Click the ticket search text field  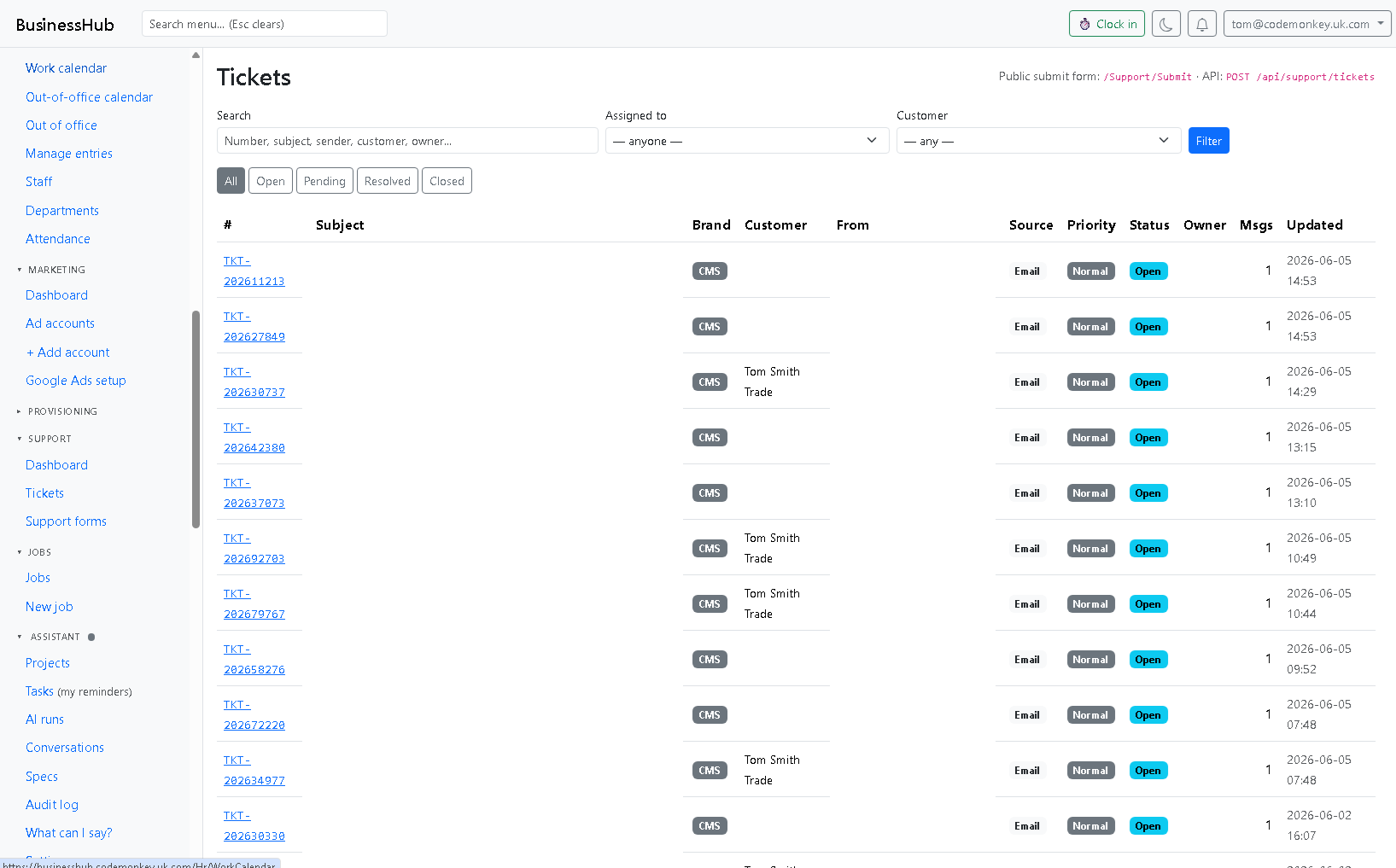click(407, 141)
